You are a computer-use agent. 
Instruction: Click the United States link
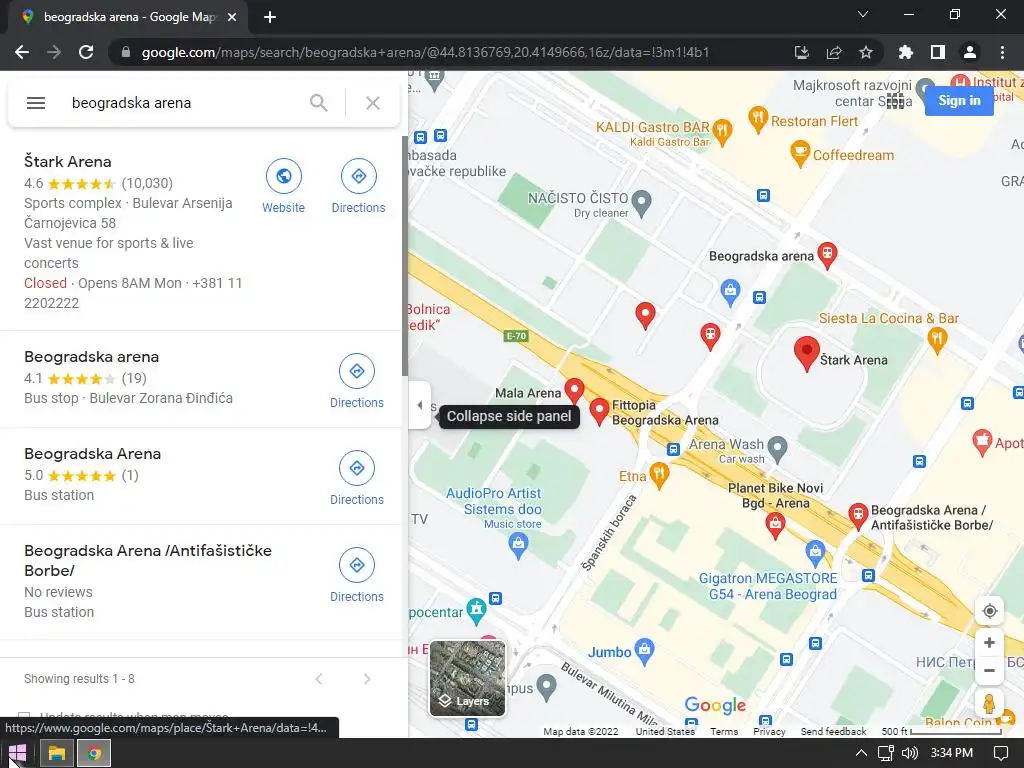pos(665,731)
